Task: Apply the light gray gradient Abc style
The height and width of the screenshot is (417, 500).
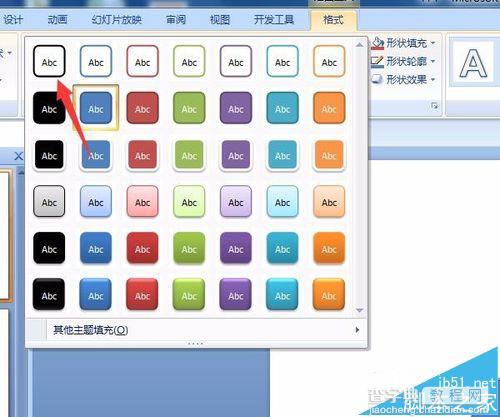Action: [x=49, y=201]
